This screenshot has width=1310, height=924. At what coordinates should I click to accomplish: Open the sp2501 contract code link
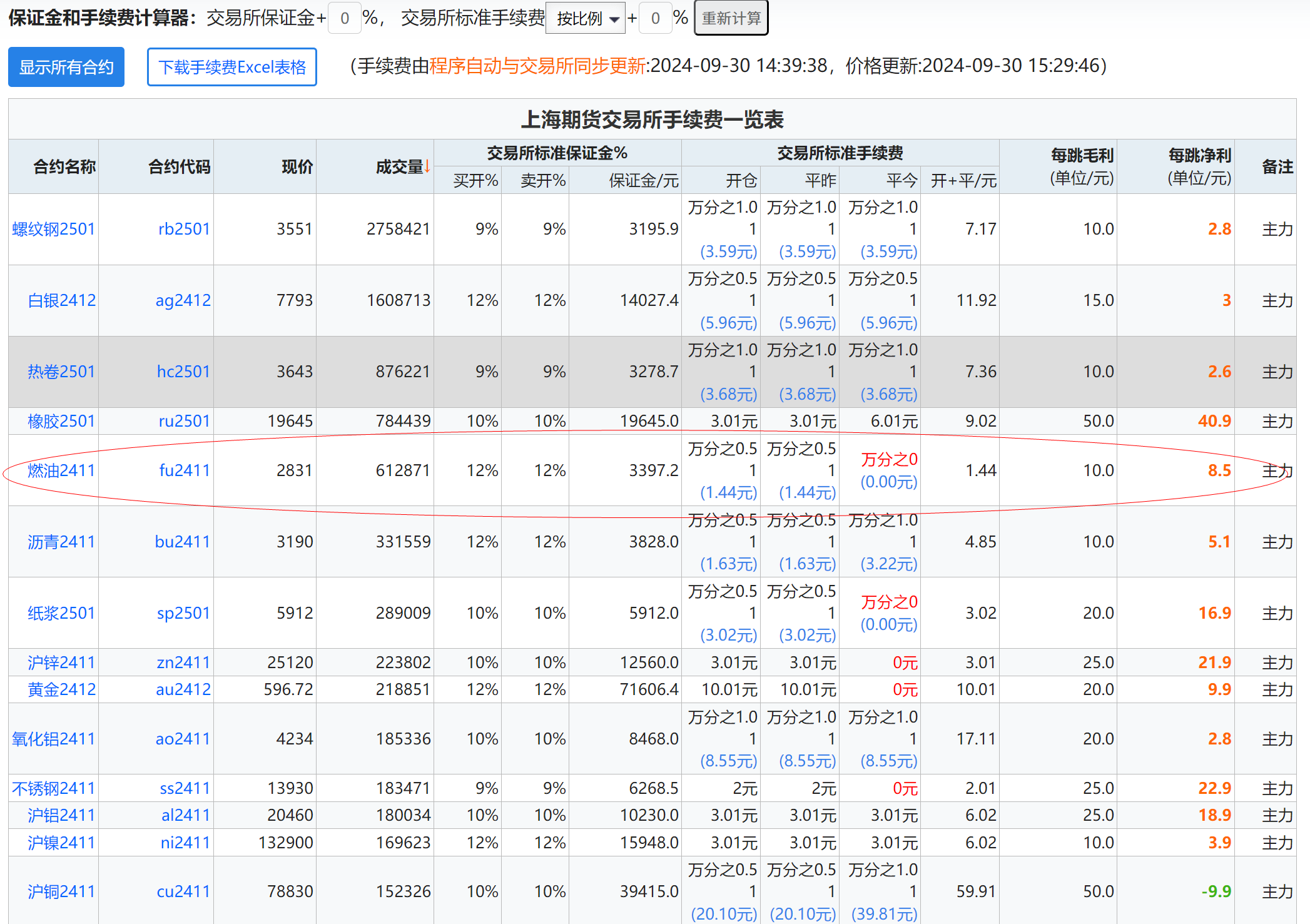183,613
